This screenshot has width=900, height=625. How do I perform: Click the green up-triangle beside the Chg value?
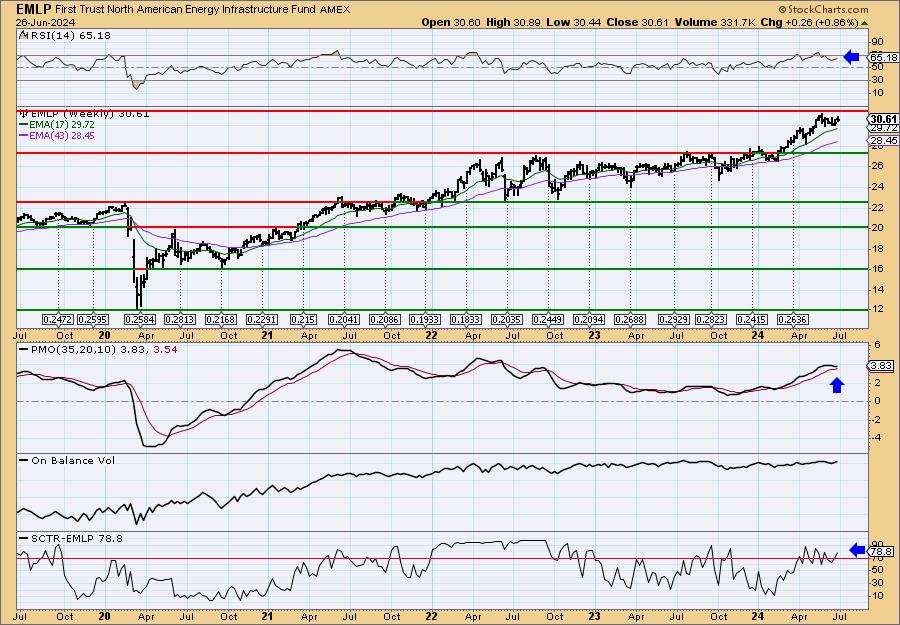pos(864,23)
